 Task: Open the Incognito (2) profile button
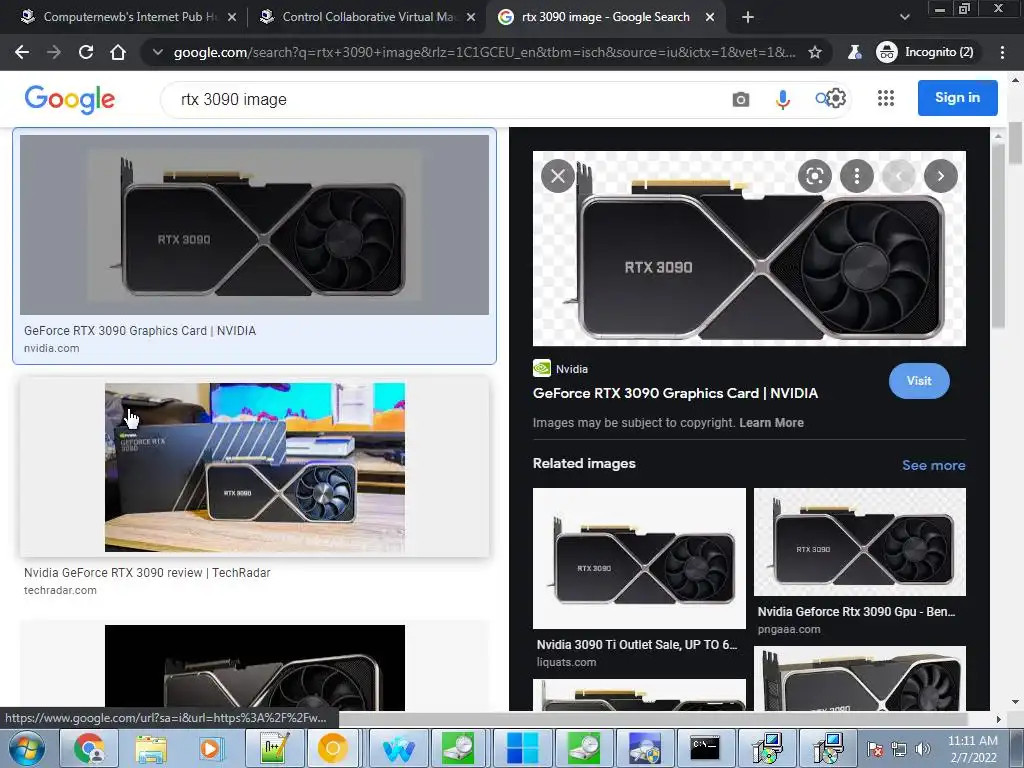(926, 52)
